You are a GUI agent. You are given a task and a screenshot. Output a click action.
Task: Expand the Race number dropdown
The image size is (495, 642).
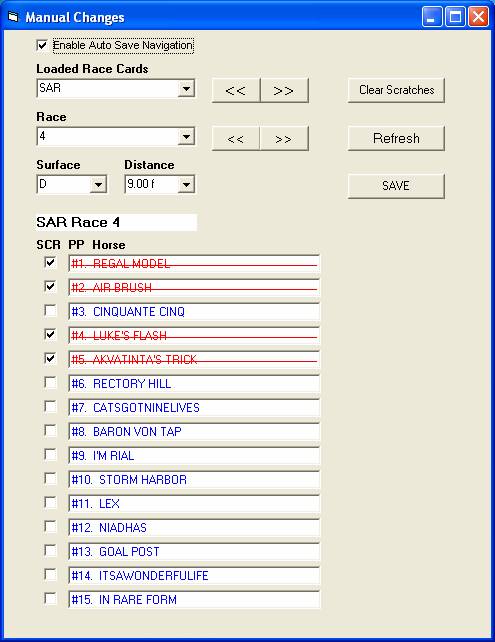point(186,137)
